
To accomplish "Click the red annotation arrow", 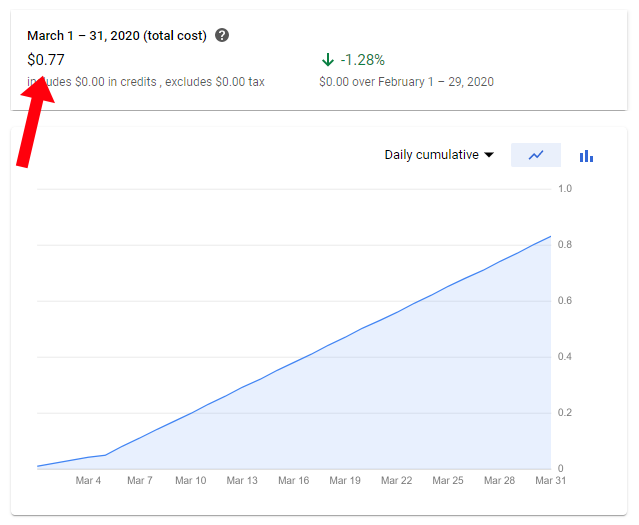I will (x=34, y=118).
